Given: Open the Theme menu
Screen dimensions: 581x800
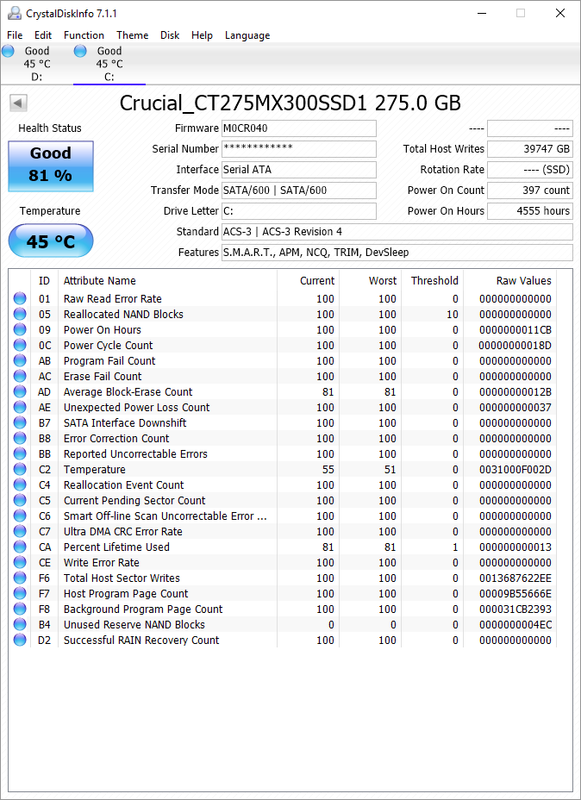Looking at the screenshot, I should coord(132,35).
